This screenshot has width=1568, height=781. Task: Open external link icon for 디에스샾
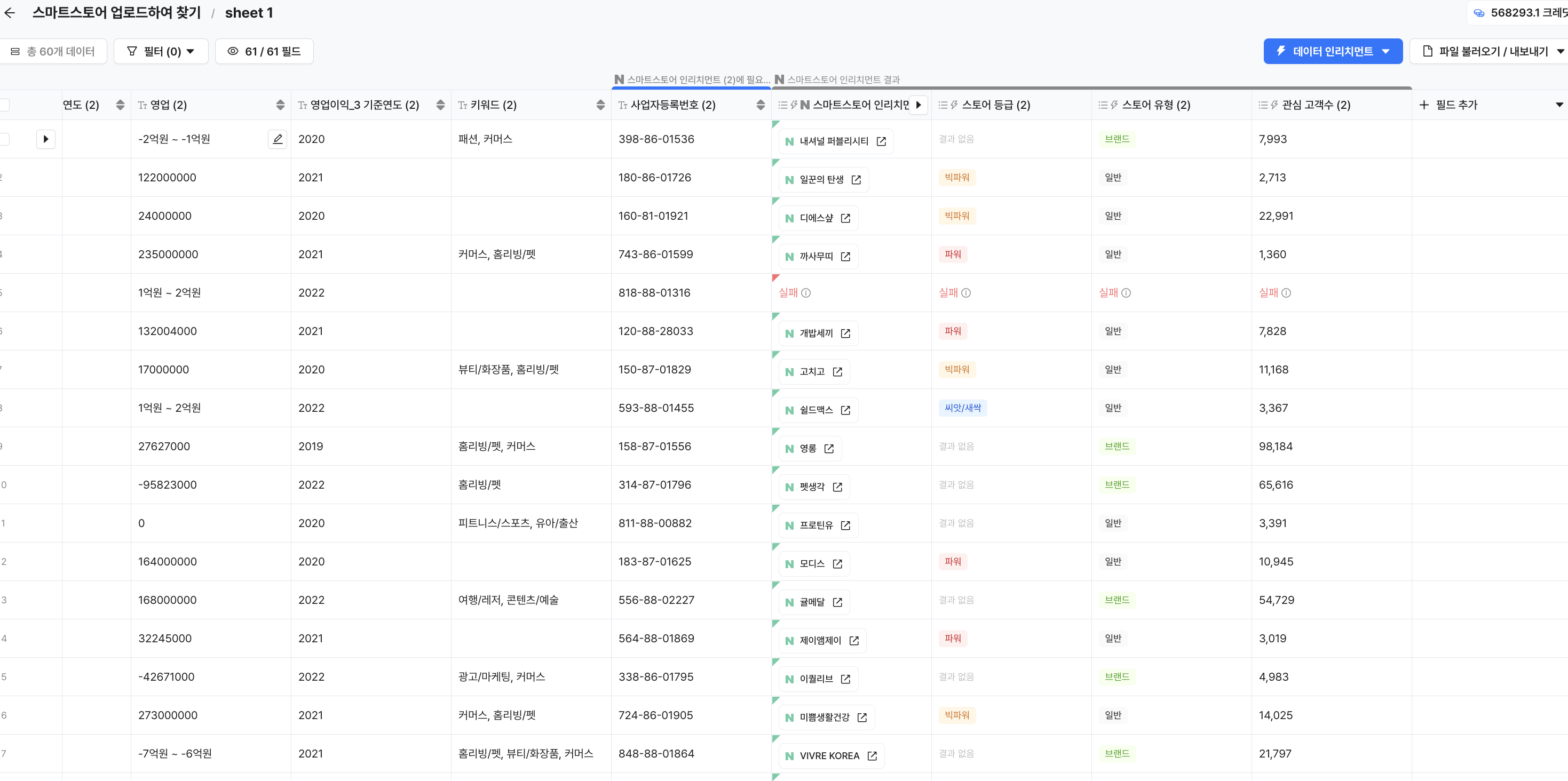point(845,218)
